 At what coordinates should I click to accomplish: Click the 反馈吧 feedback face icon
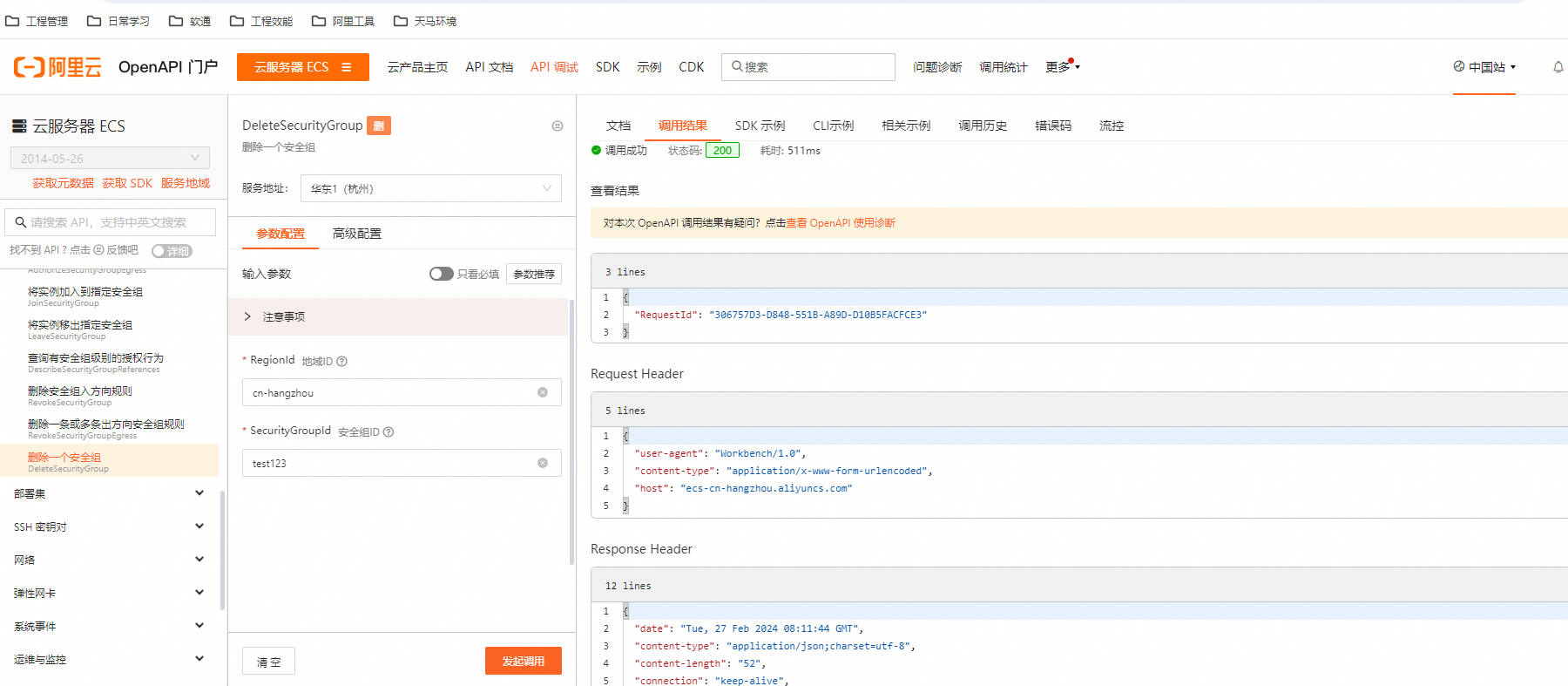pos(98,250)
